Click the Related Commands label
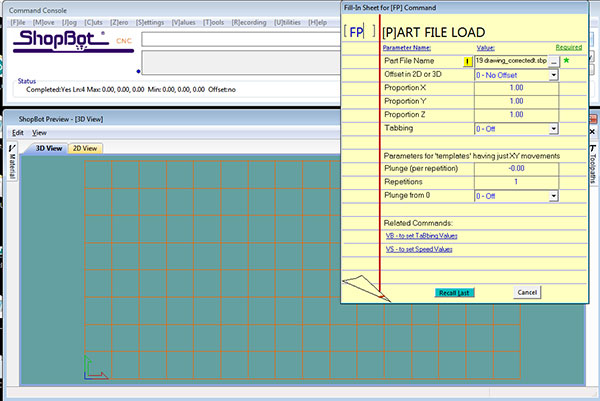 click(418, 223)
